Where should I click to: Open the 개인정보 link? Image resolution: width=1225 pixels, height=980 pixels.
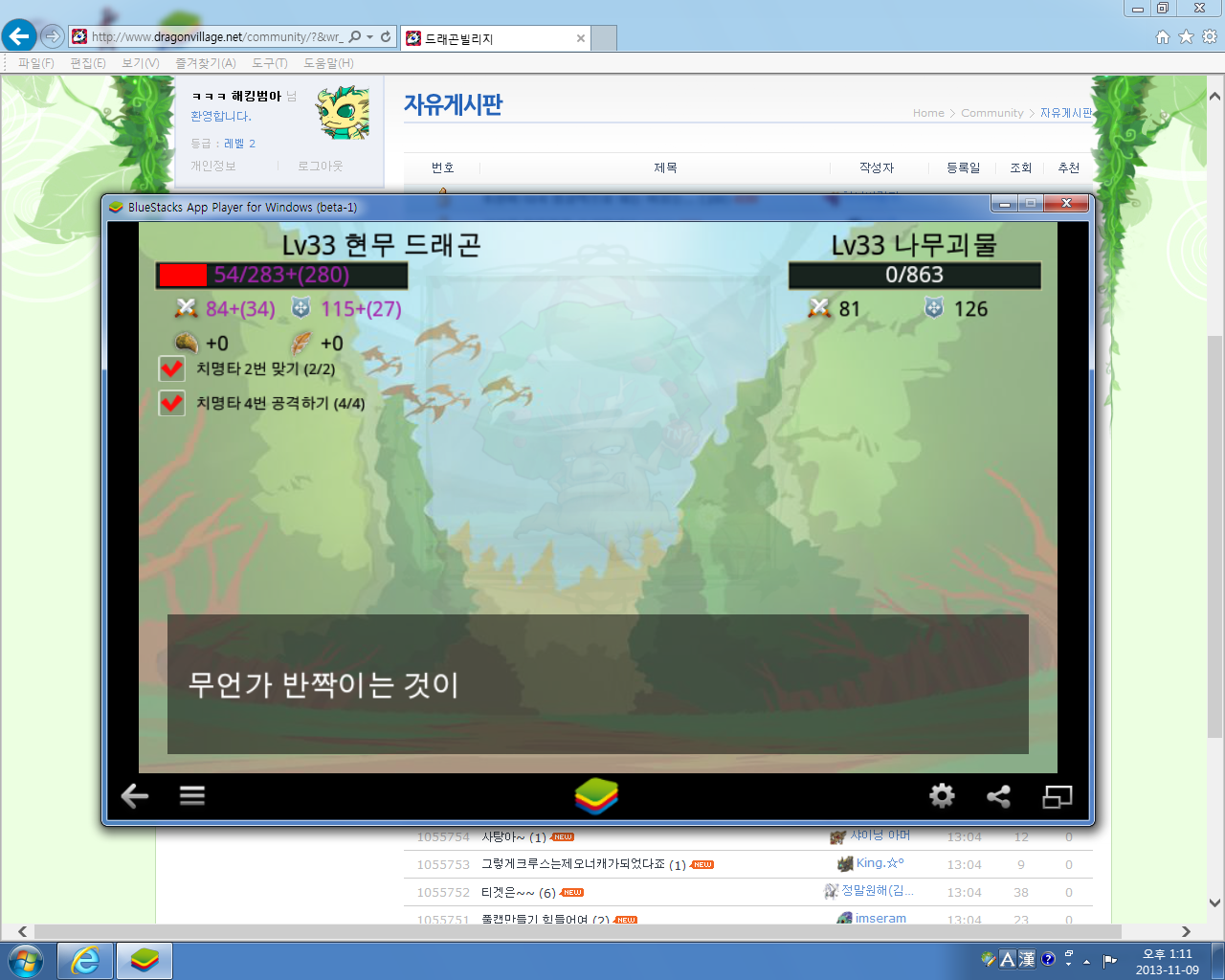[x=212, y=166]
